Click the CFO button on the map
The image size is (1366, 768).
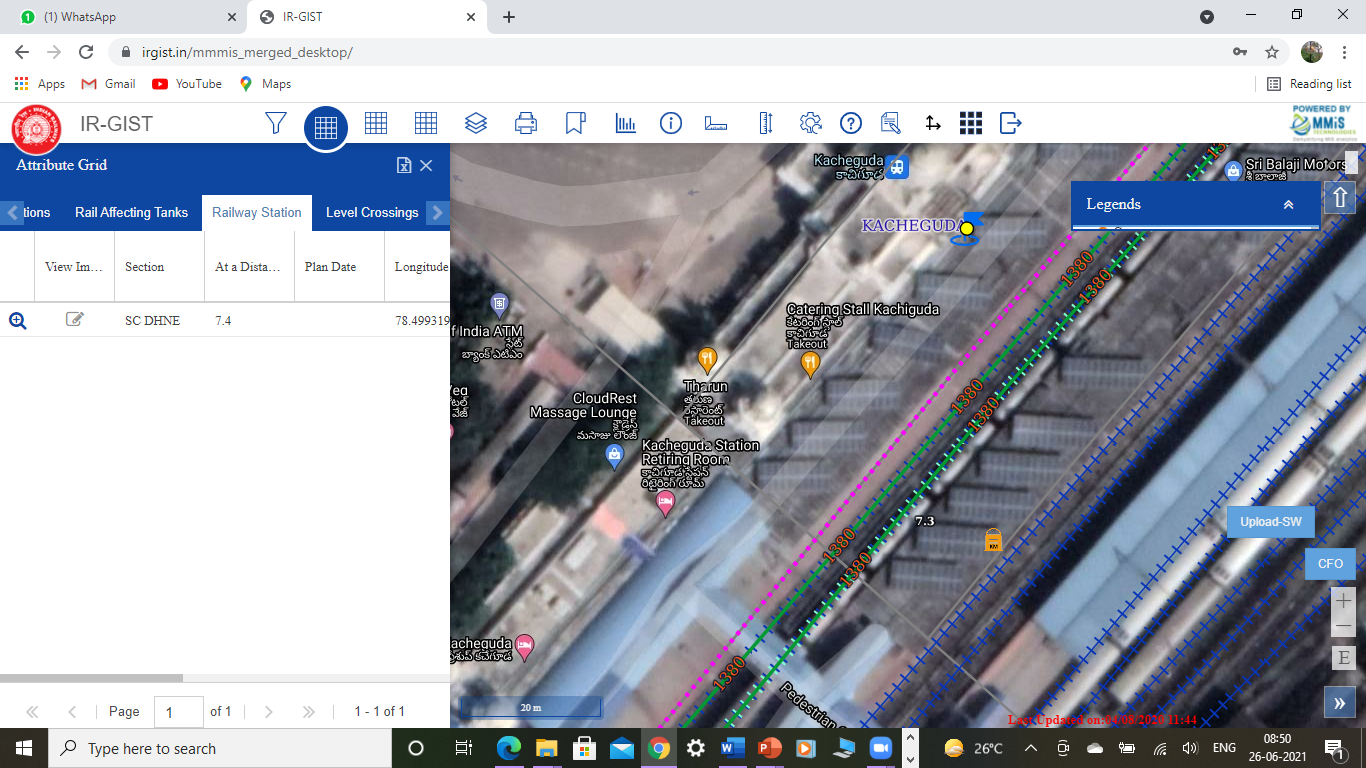(x=1330, y=564)
